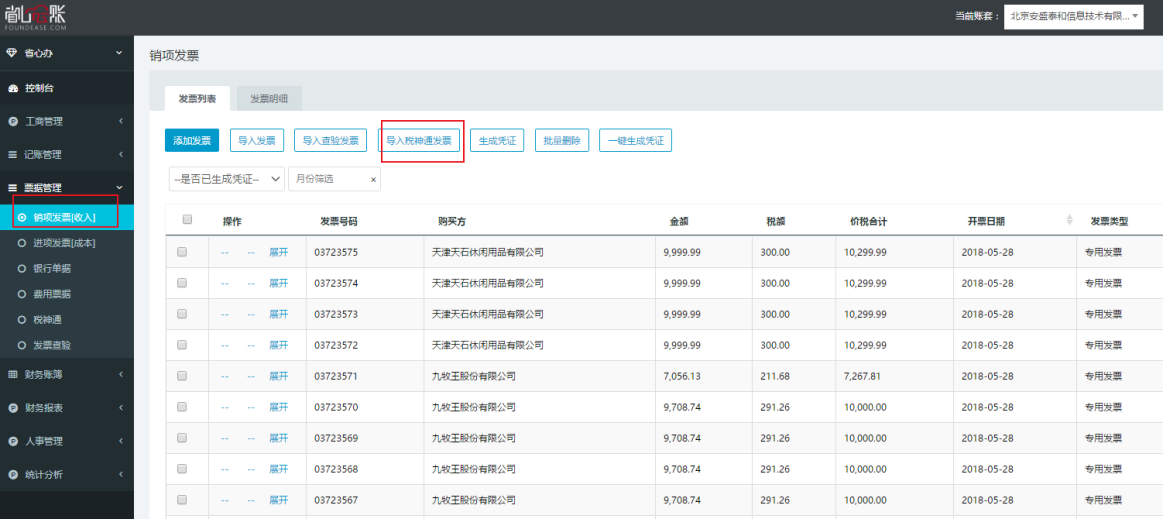Check the row for invoice 03723568
This screenshot has height=519, width=1163.
click(x=182, y=469)
